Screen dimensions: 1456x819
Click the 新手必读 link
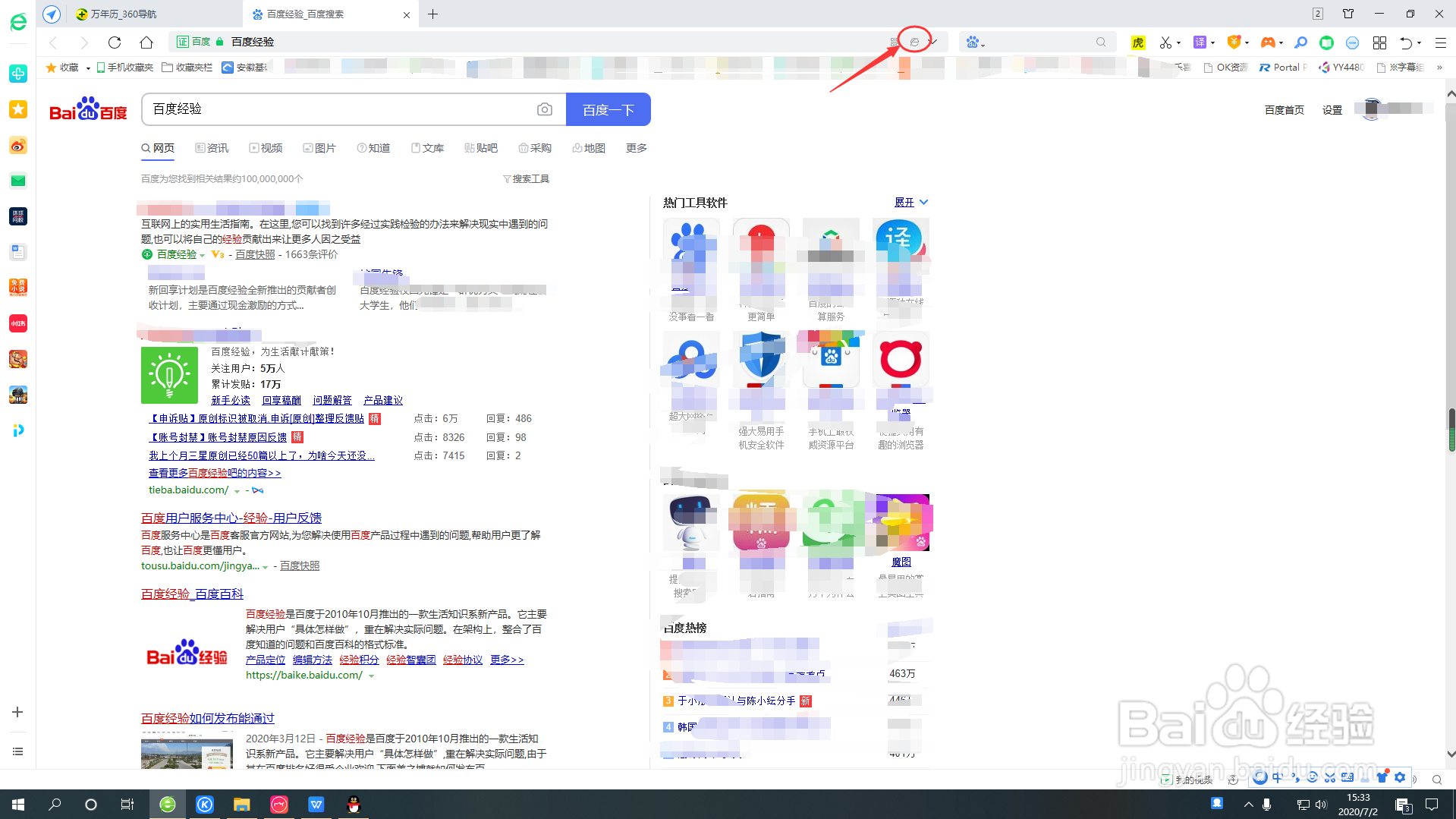tap(231, 400)
